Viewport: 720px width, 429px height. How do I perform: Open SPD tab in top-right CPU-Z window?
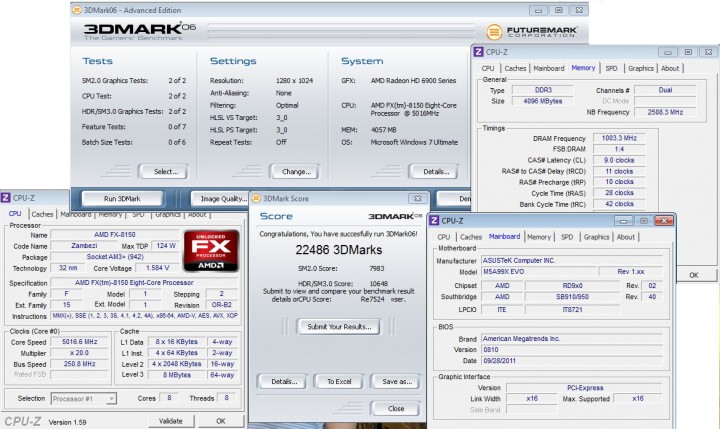click(611, 68)
